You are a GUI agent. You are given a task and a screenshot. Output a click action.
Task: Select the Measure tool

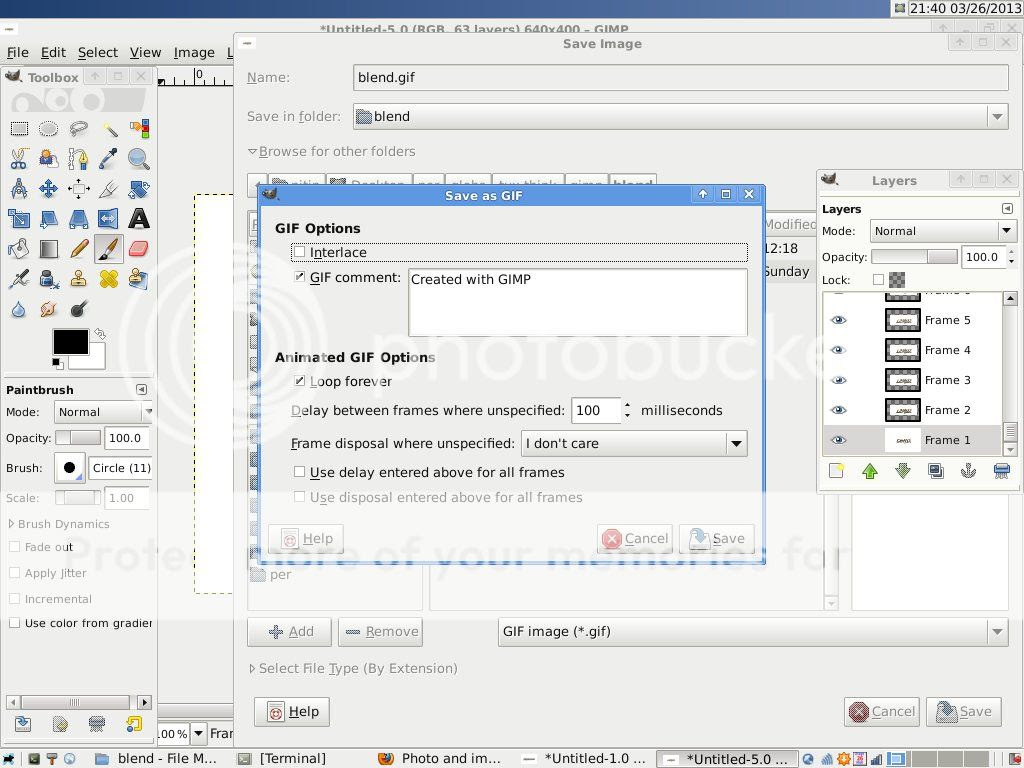coord(19,189)
